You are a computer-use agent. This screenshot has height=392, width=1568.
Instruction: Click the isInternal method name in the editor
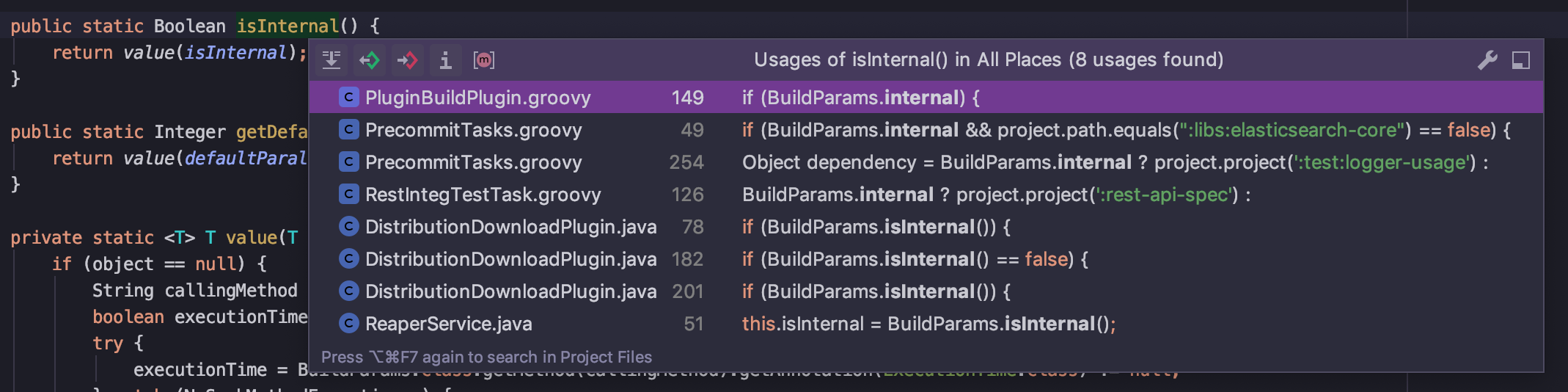(x=287, y=26)
